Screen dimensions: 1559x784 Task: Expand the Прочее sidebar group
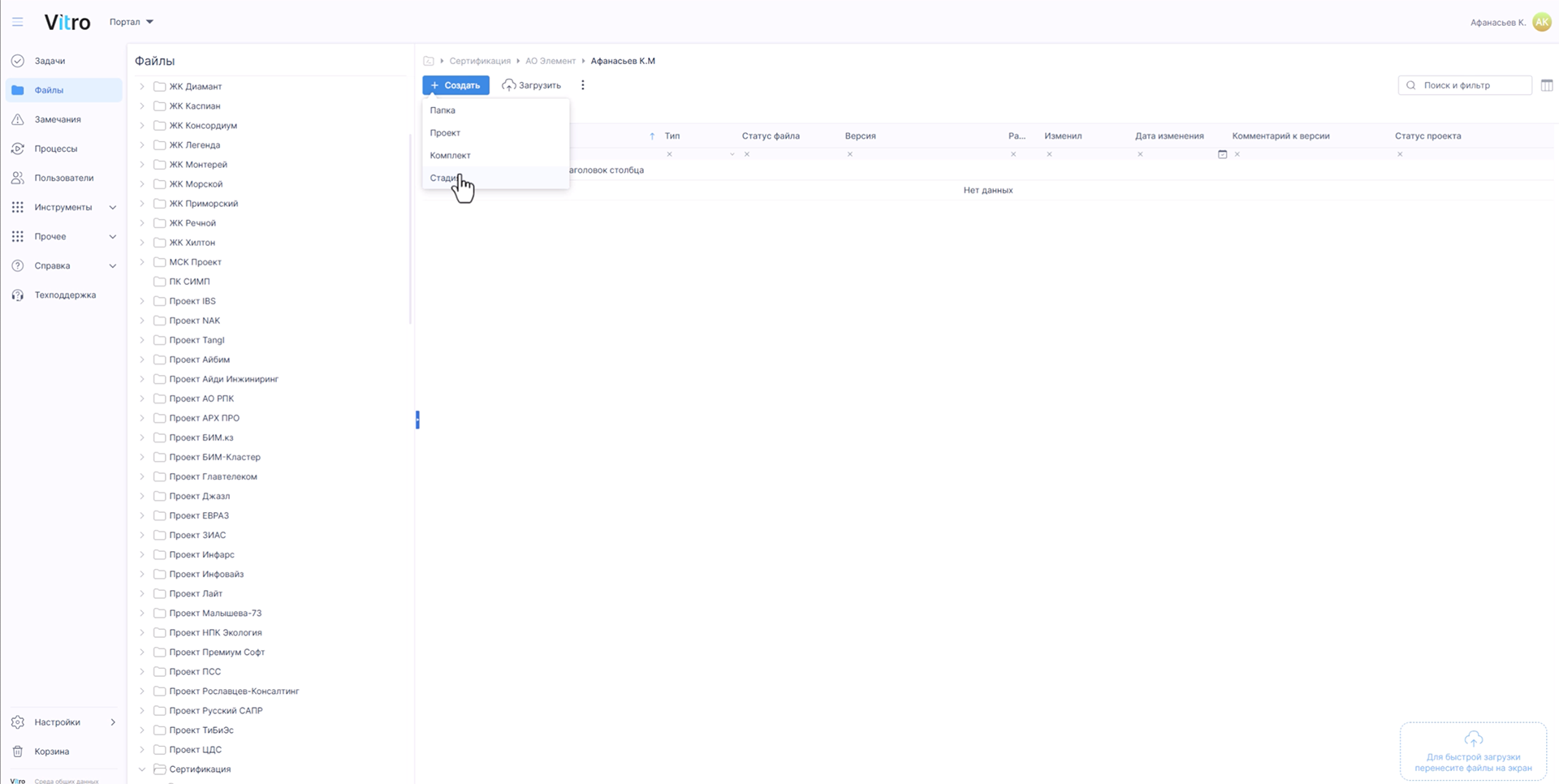pos(113,236)
